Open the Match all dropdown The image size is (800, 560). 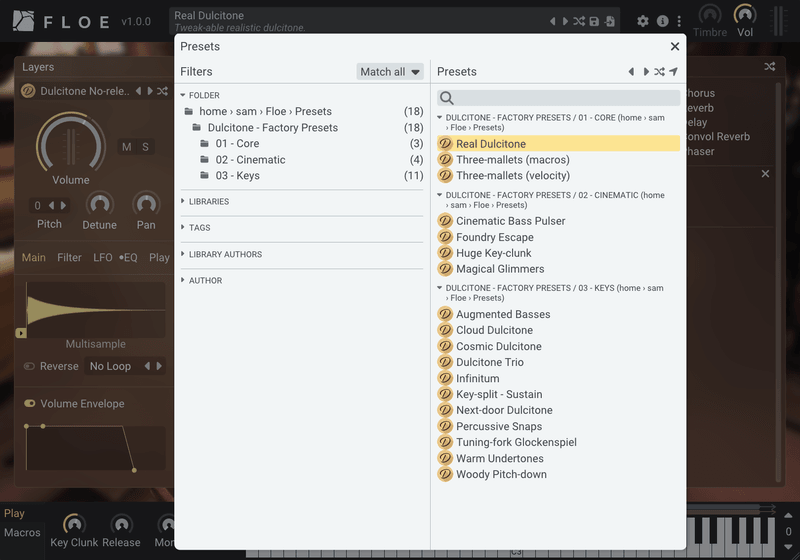click(x=390, y=72)
